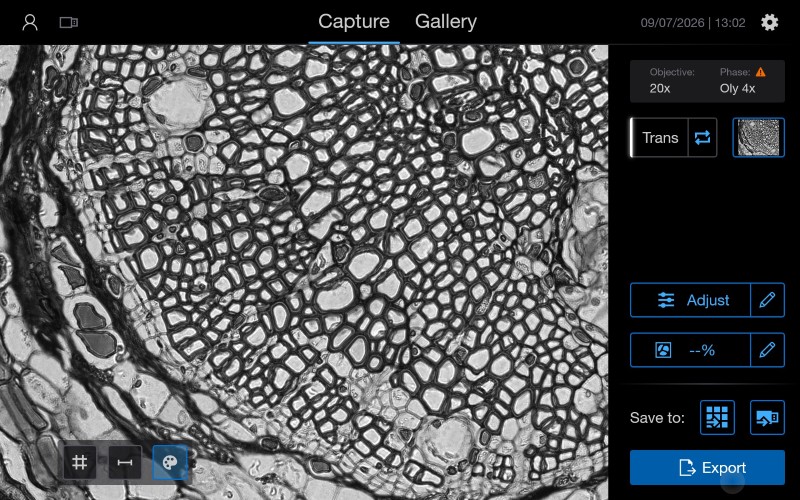Edit confluence settings with the pencil icon
Screen dimensions: 800x500
[767, 350]
